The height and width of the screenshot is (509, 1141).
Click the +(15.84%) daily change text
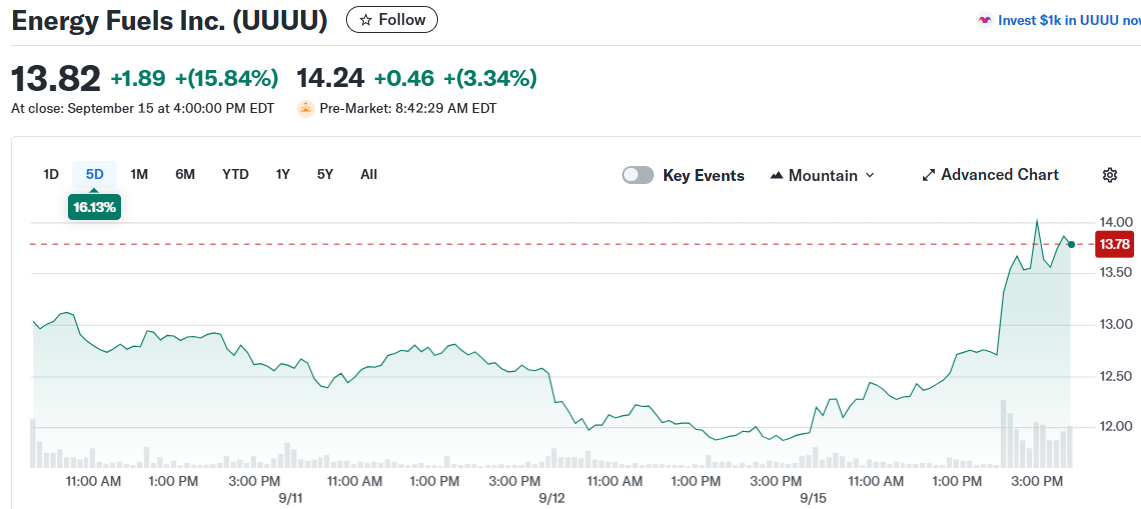pyautogui.click(x=227, y=78)
